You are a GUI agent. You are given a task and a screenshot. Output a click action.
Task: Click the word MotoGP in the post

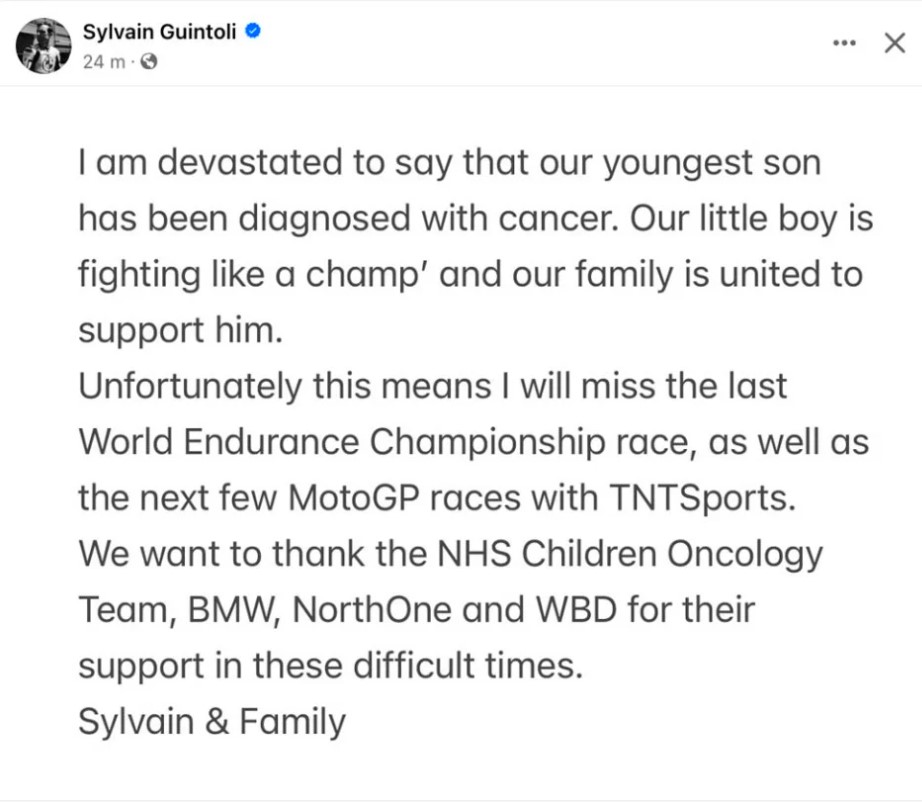(x=354, y=497)
